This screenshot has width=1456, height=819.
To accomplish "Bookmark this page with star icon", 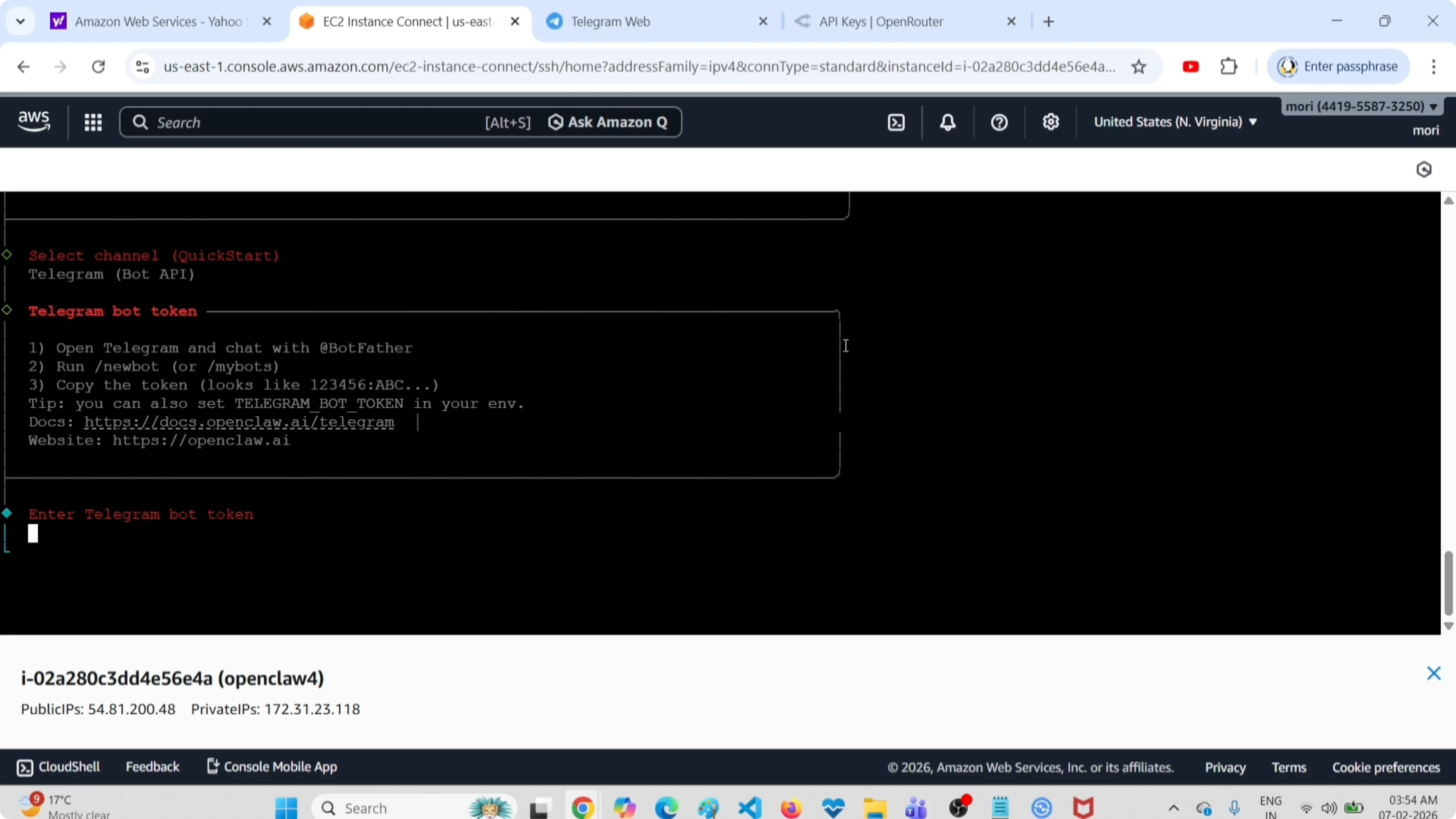I will click(1138, 67).
